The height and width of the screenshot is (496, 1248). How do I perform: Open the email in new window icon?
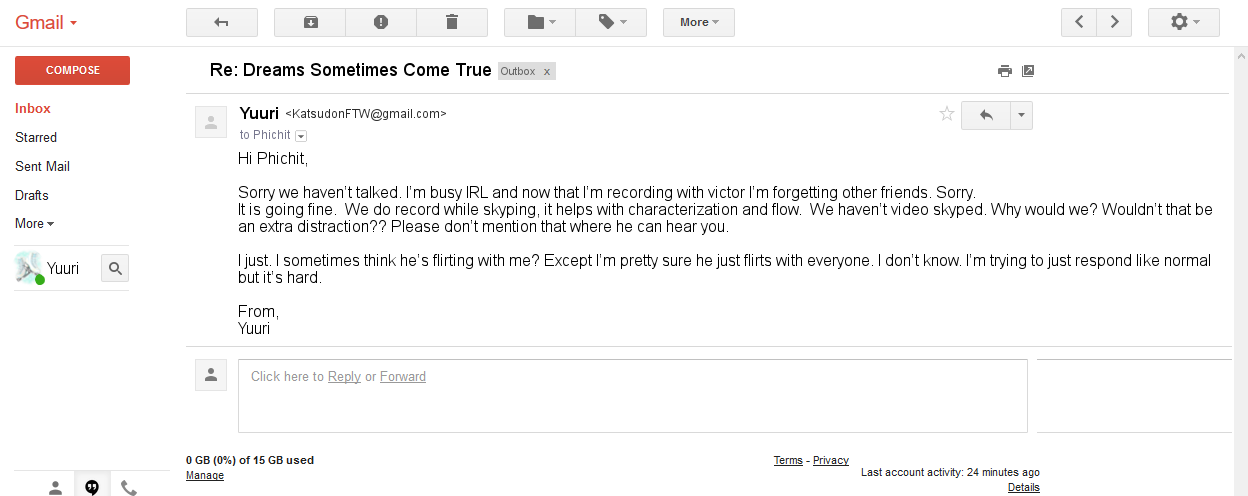point(1028,71)
